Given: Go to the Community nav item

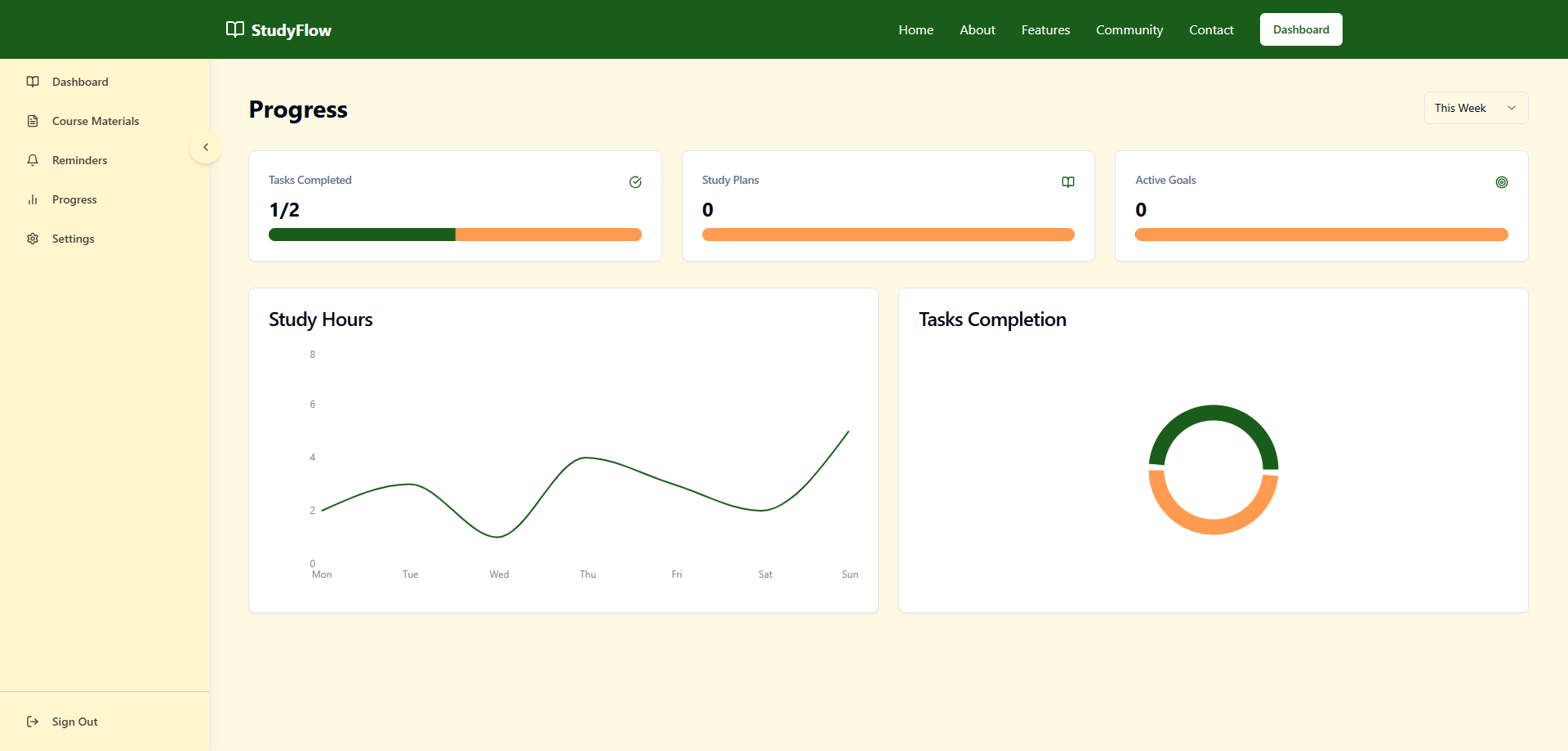Looking at the screenshot, I should 1129,29.
